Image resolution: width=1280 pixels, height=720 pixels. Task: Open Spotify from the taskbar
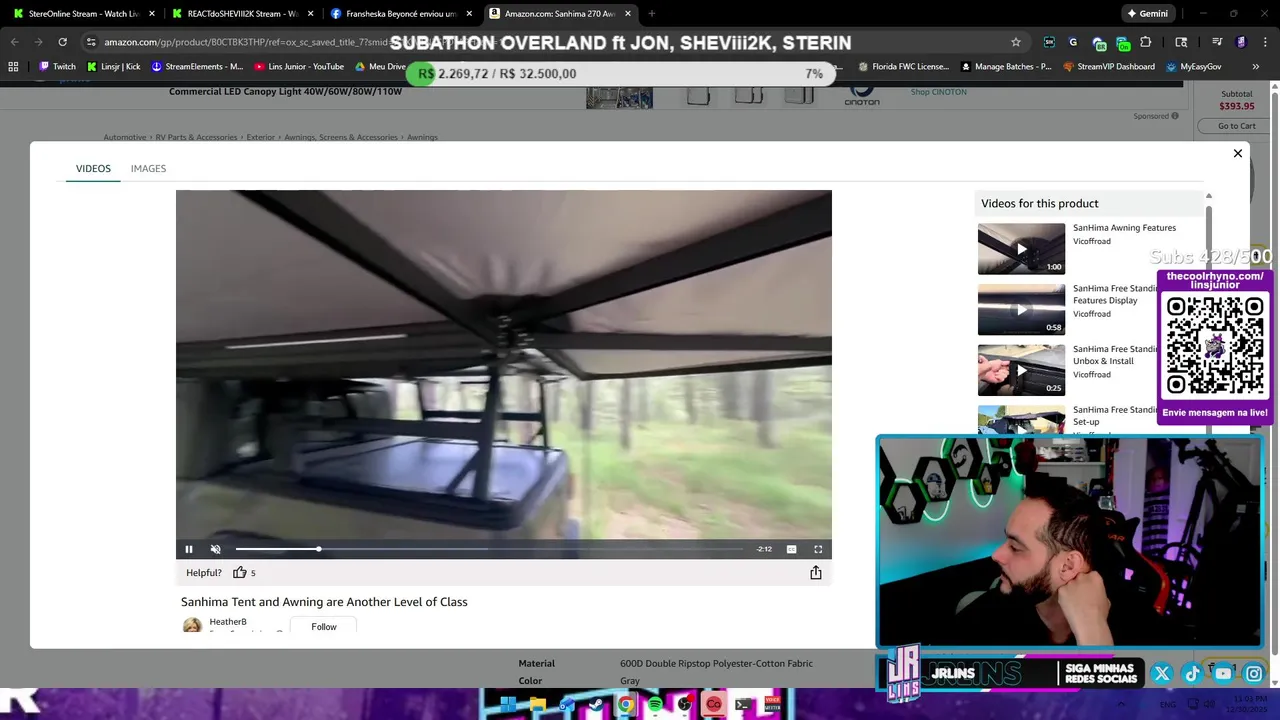click(x=655, y=705)
